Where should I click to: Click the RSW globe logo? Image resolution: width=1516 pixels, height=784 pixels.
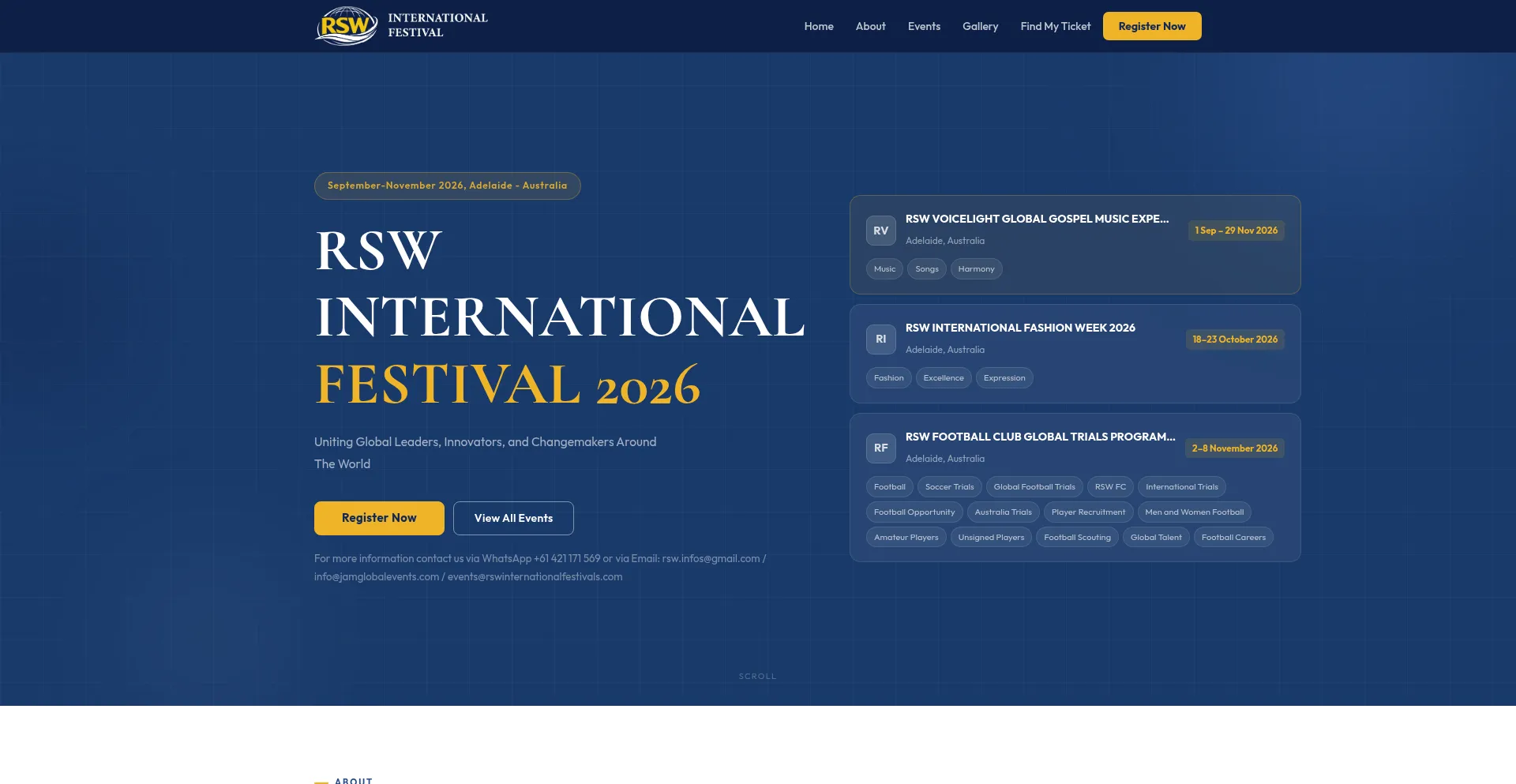pos(347,26)
